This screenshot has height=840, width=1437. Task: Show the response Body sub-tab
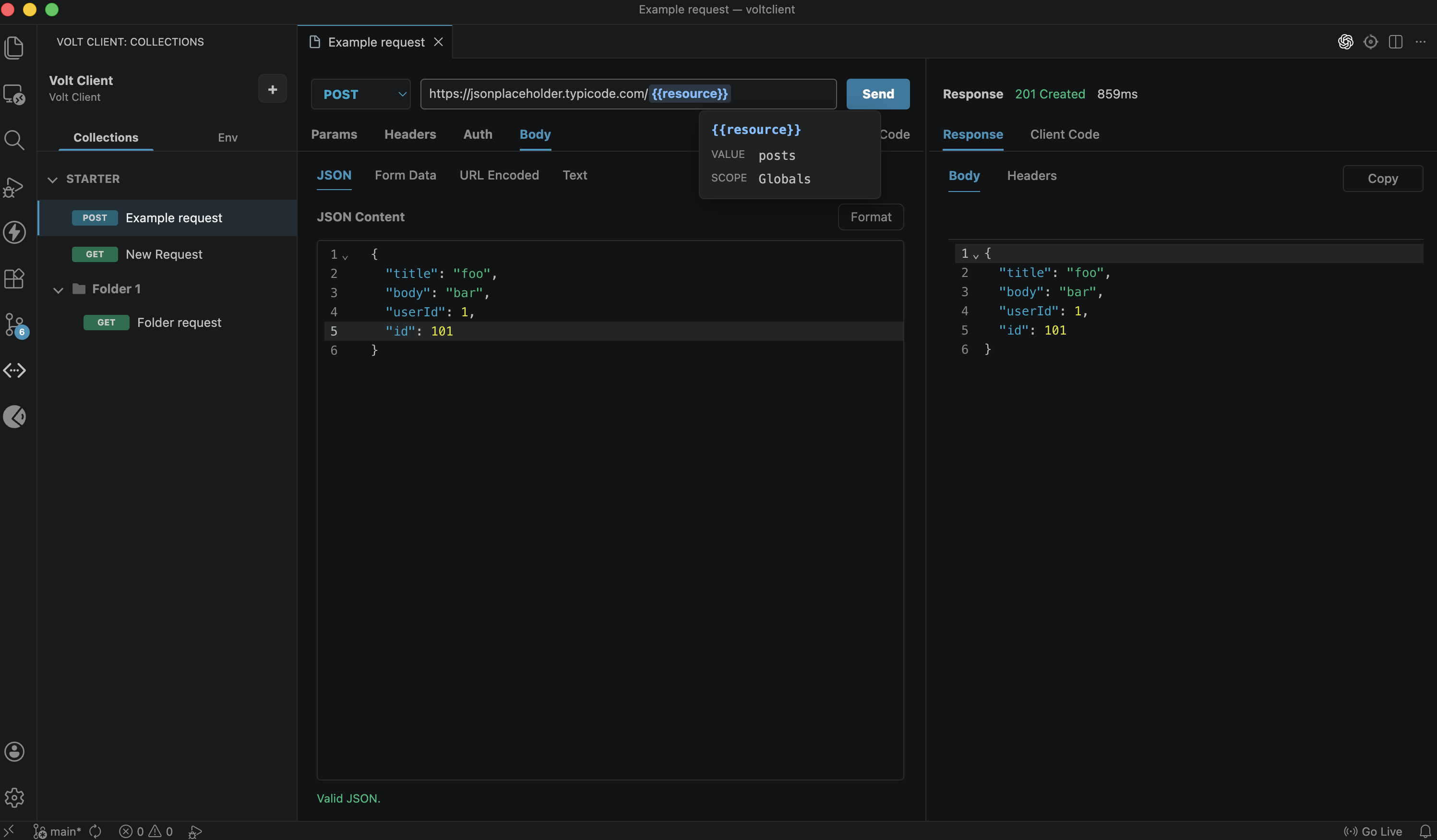click(x=964, y=176)
